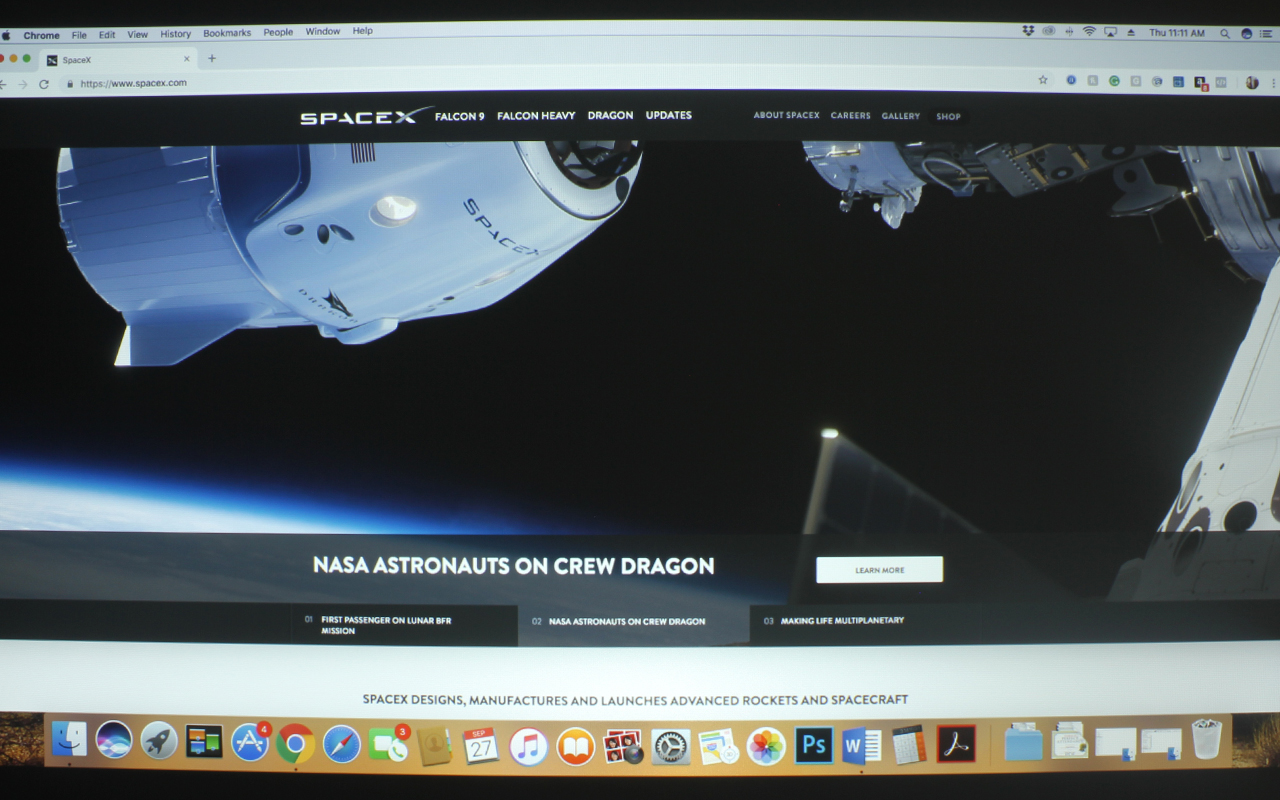1280x800 pixels.
Task: Launch Microsoft Word from the Dock
Action: [861, 746]
